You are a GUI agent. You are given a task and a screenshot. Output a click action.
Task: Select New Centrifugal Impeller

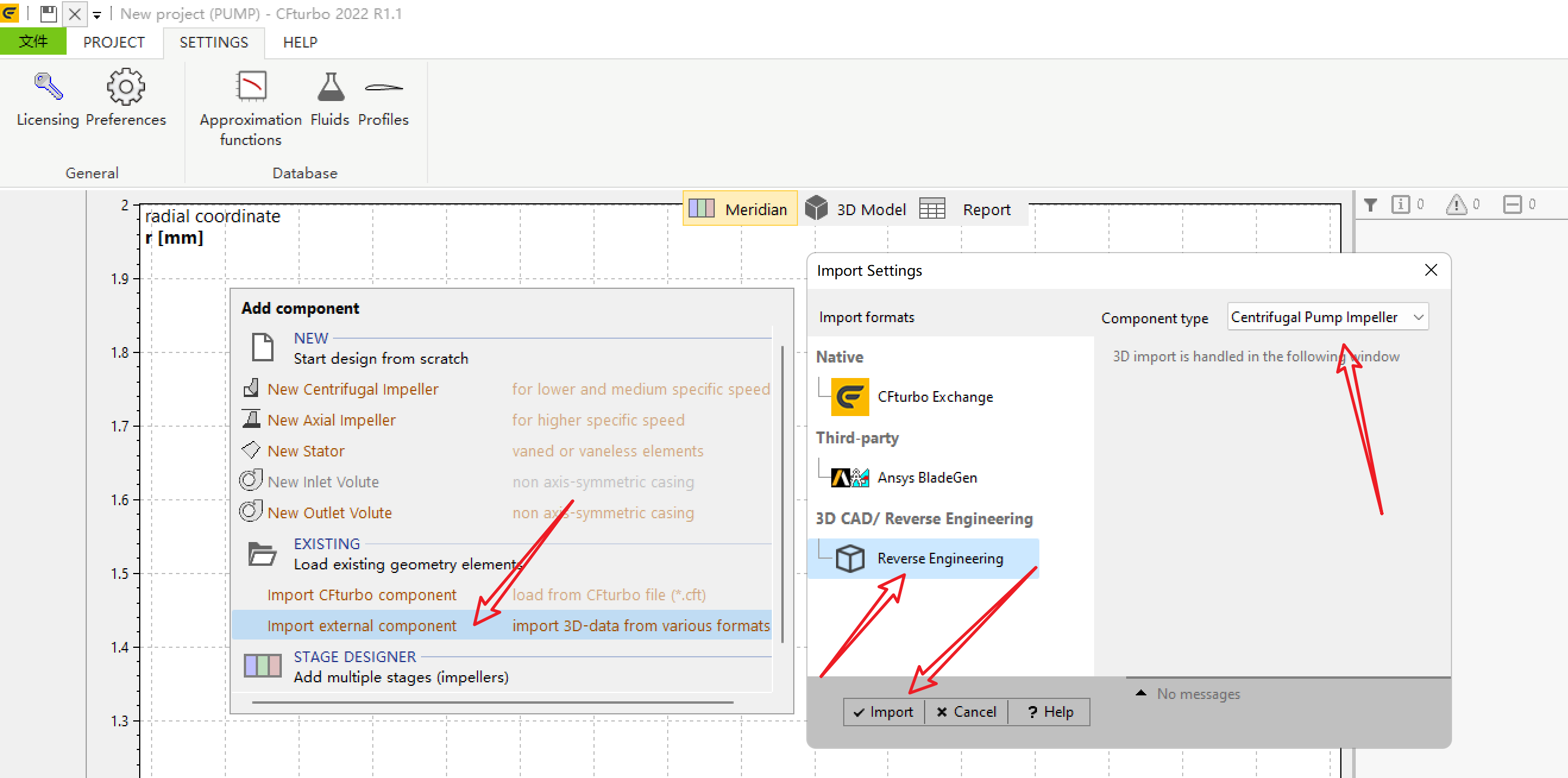tap(353, 389)
